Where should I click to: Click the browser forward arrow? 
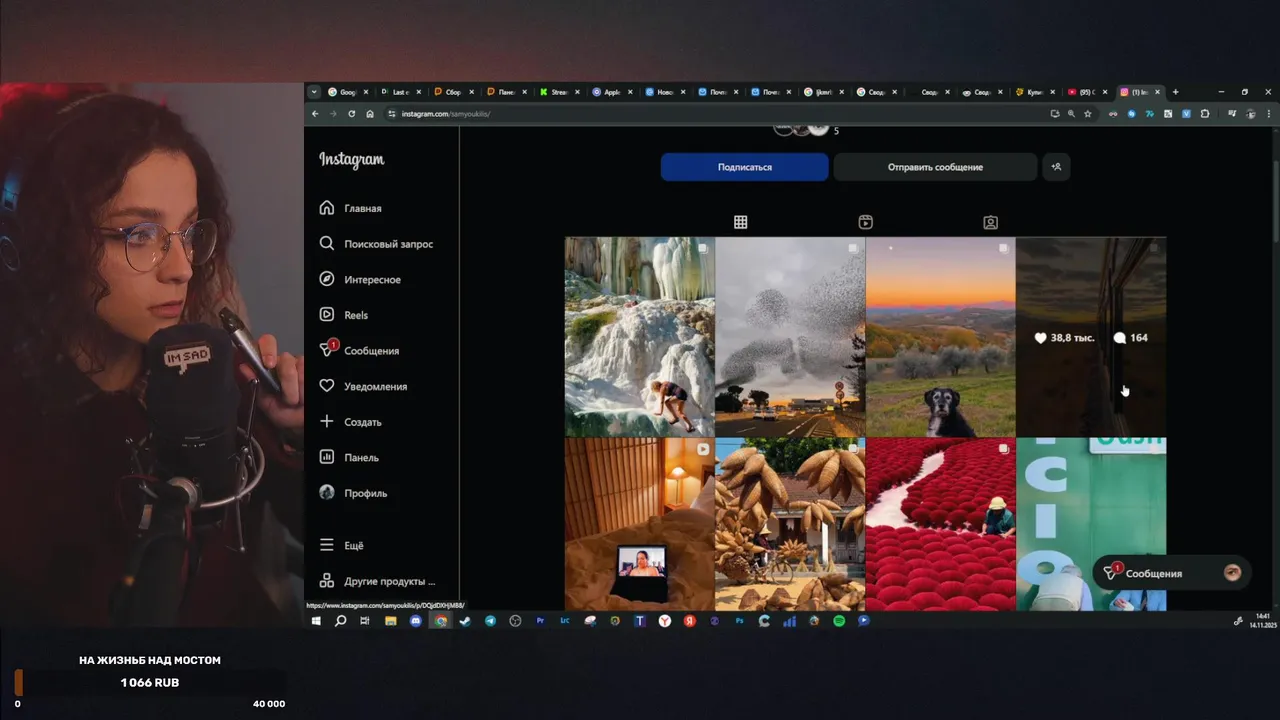pyautogui.click(x=333, y=114)
